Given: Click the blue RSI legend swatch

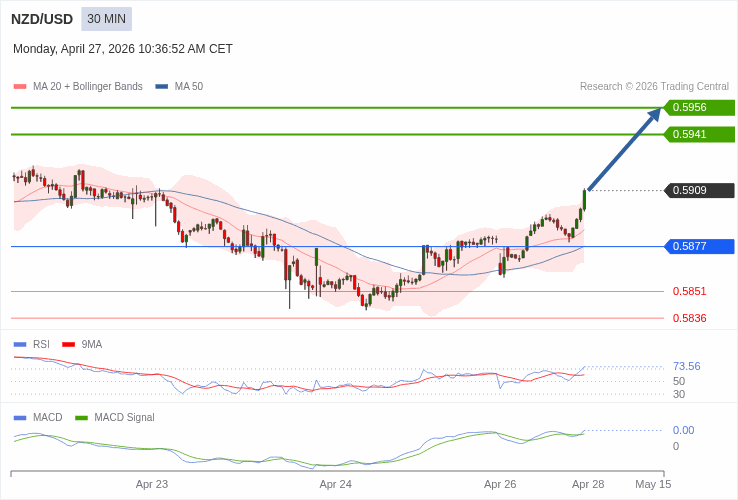Looking at the screenshot, I should (x=20, y=345).
